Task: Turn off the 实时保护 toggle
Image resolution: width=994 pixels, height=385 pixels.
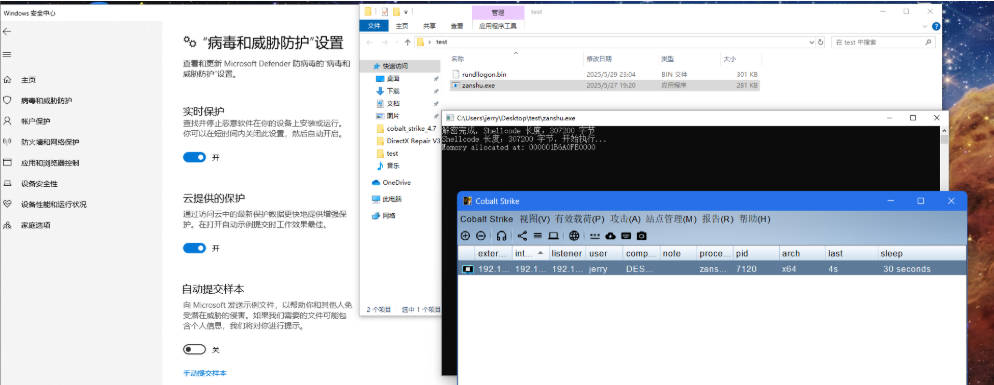Action: click(195, 157)
